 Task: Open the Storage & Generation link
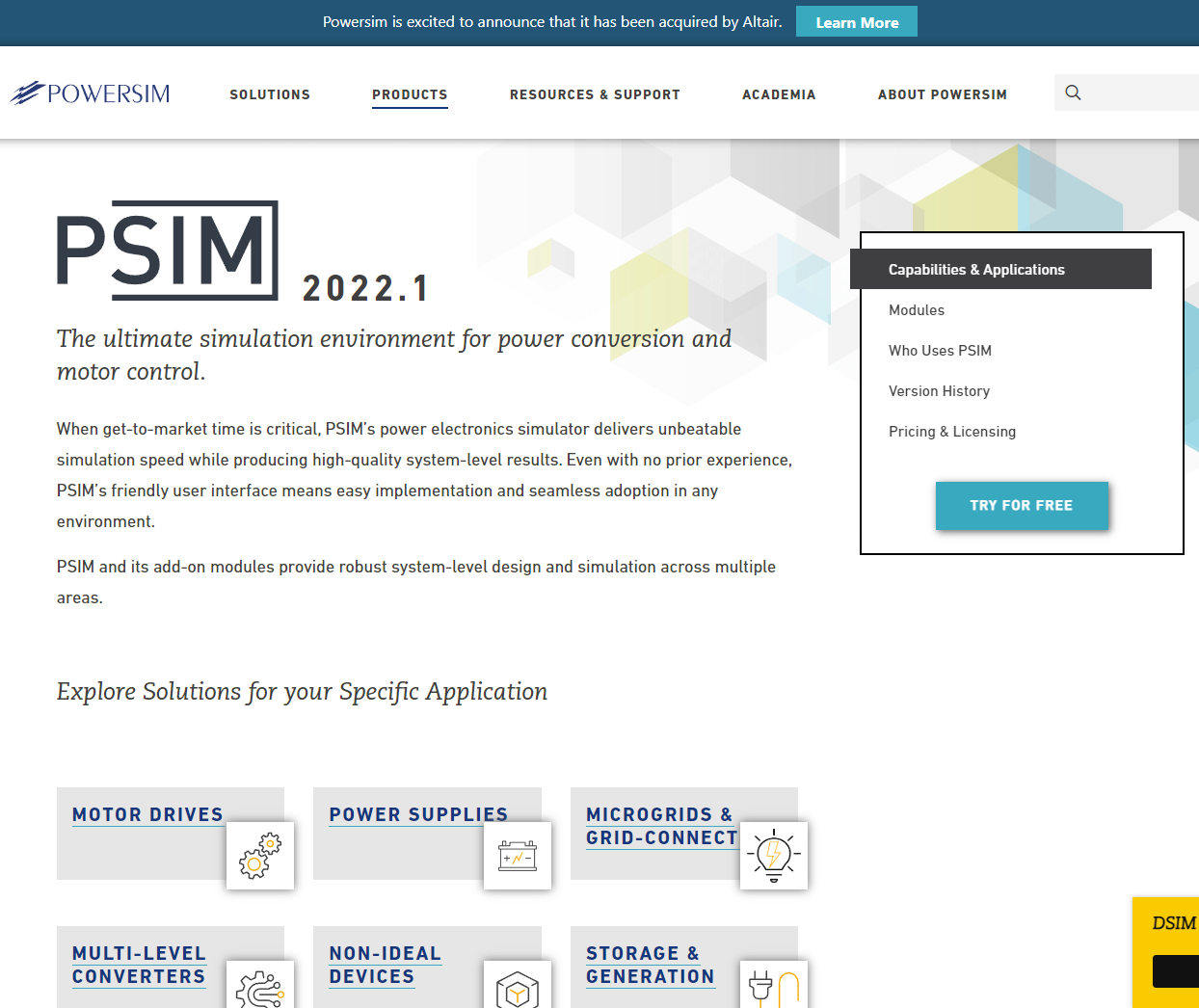click(x=650, y=965)
